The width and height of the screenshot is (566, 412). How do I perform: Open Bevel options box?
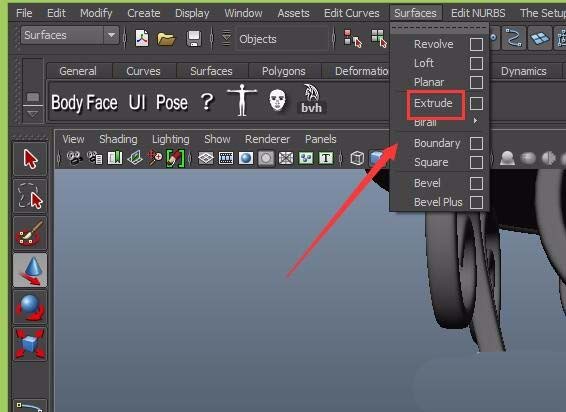476,183
